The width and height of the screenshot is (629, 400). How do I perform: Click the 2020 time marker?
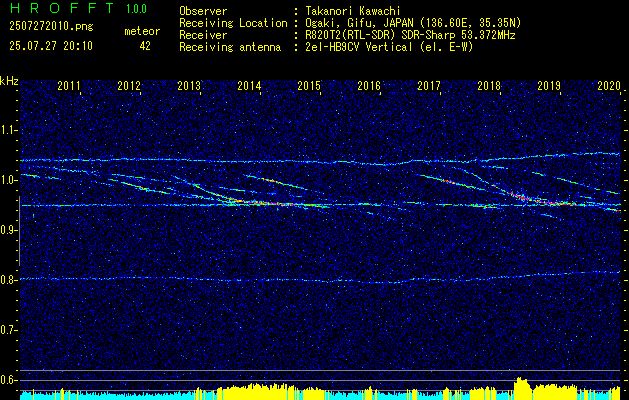tap(609, 85)
